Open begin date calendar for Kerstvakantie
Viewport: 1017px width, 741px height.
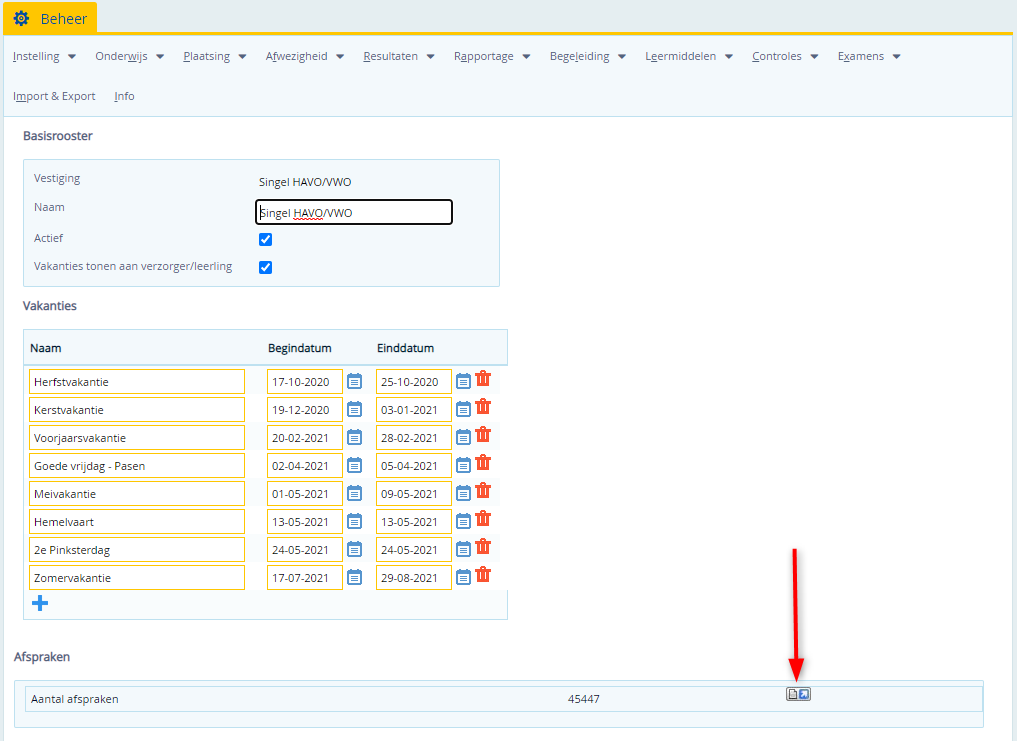354,409
